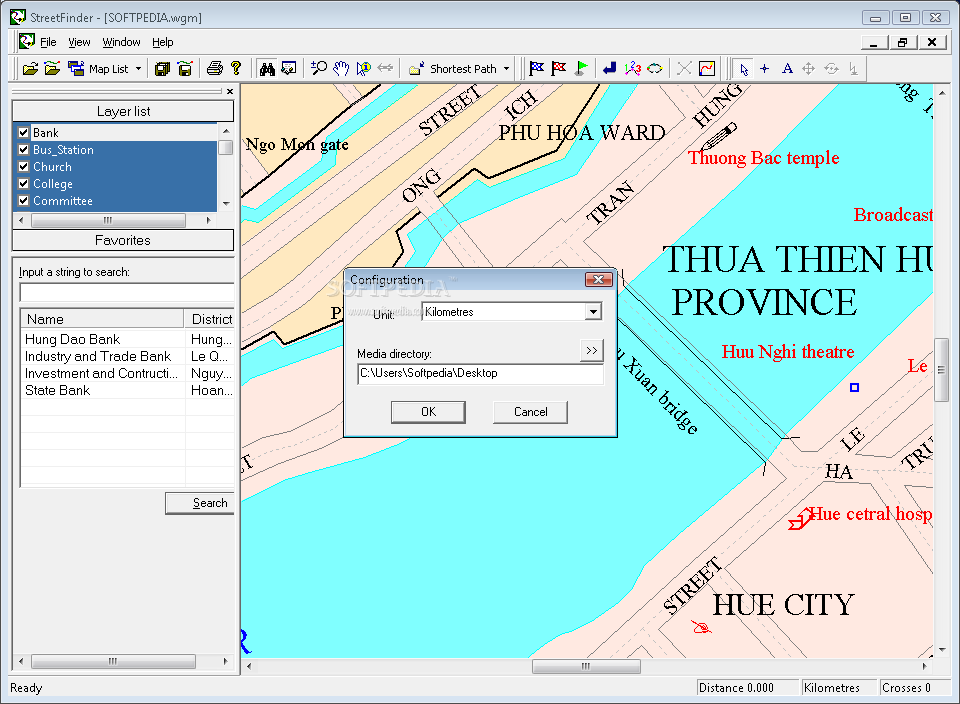This screenshot has height=704, width=960.
Task: Click the search string input field
Action: [127, 292]
